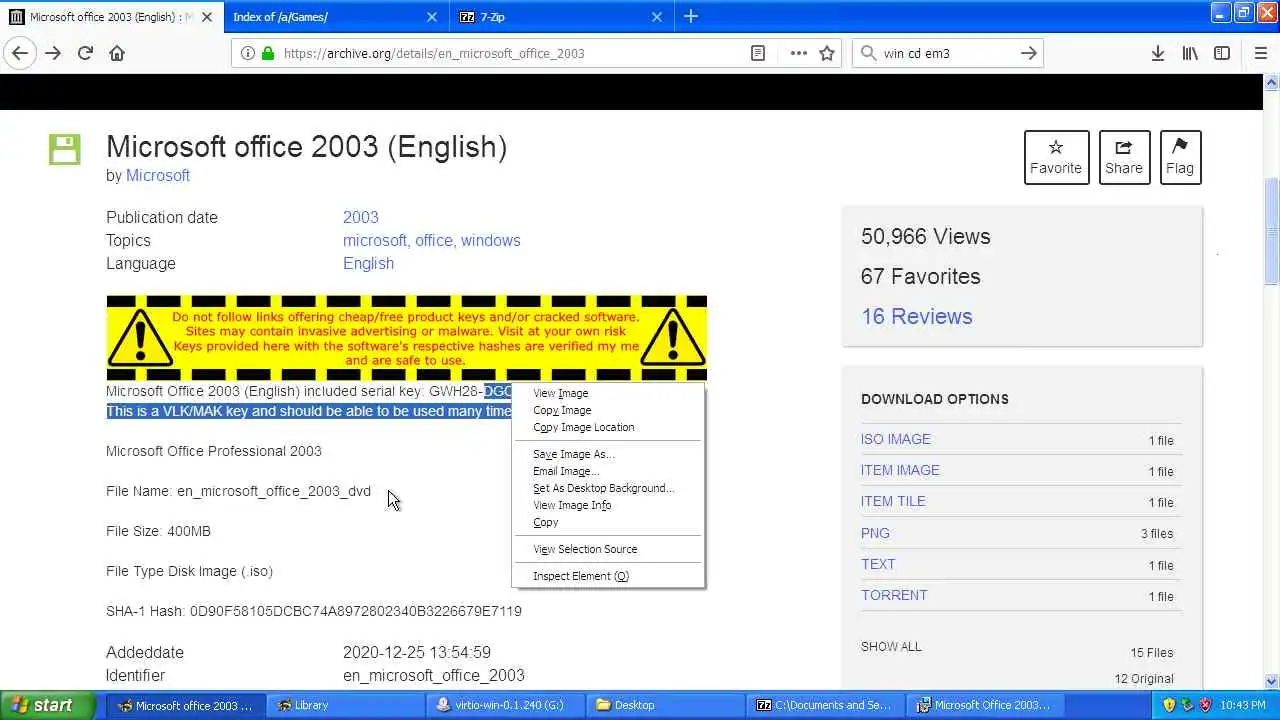Open Firefox hamburger menu
The height and width of the screenshot is (720, 1280).
pyautogui.click(x=1260, y=53)
